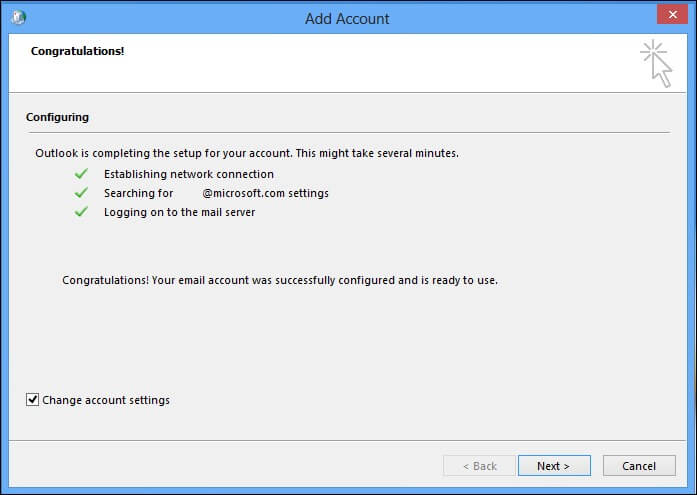Click the Next > button

[x=554, y=466]
